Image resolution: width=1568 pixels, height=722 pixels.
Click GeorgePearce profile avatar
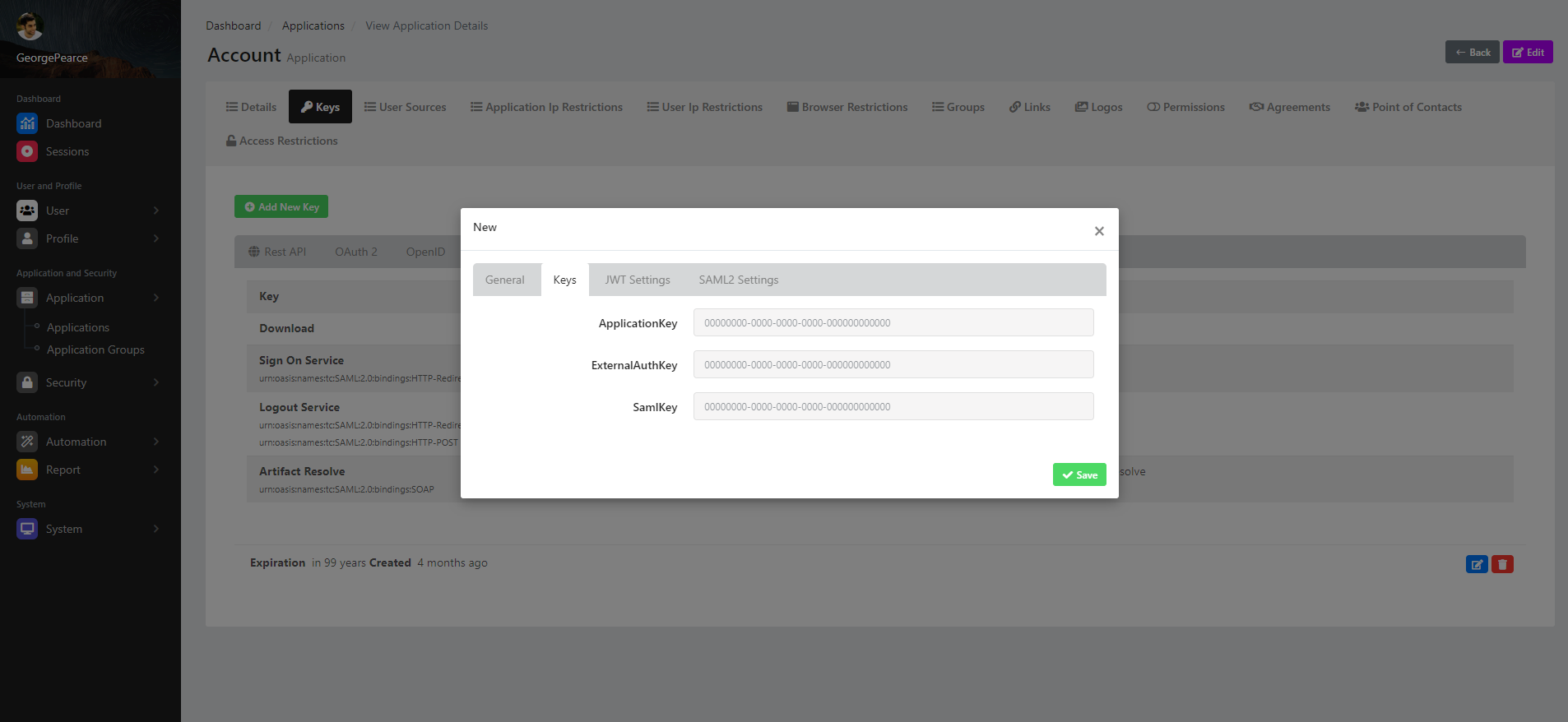30,26
